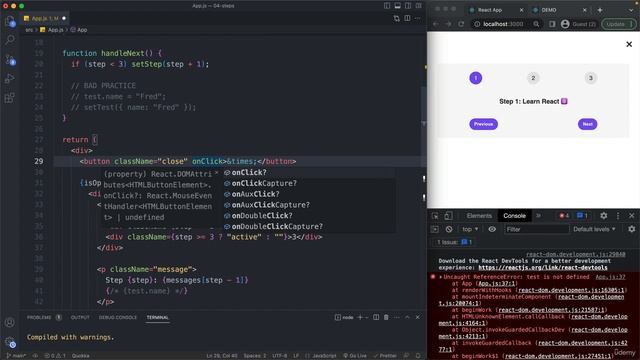Open the Manage gear in VS Code activity bar
The width and height of the screenshot is (640, 360).
10,342
